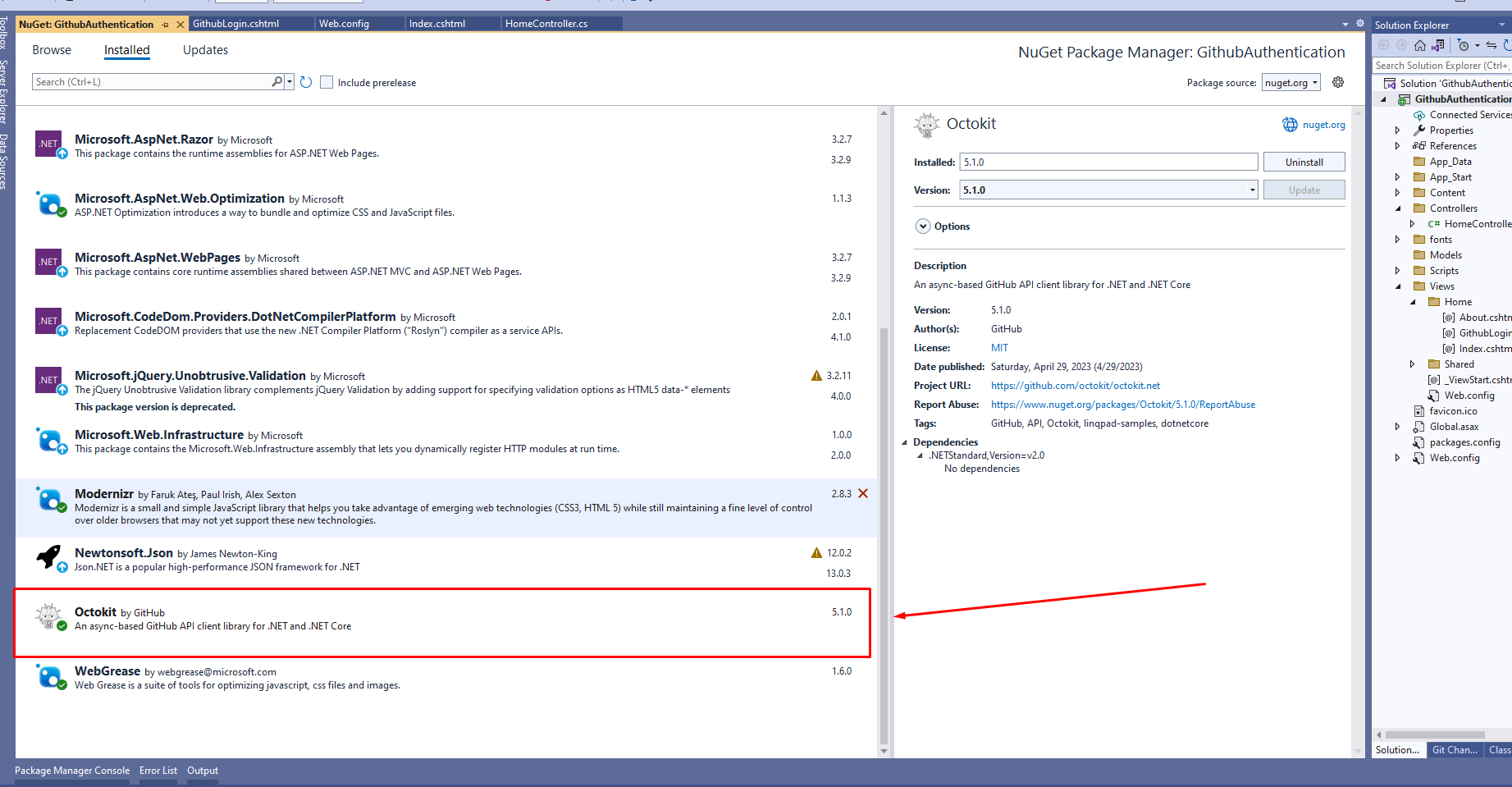The height and width of the screenshot is (787, 1512).
Task: Collapse the Dependencies section
Action: click(x=905, y=442)
